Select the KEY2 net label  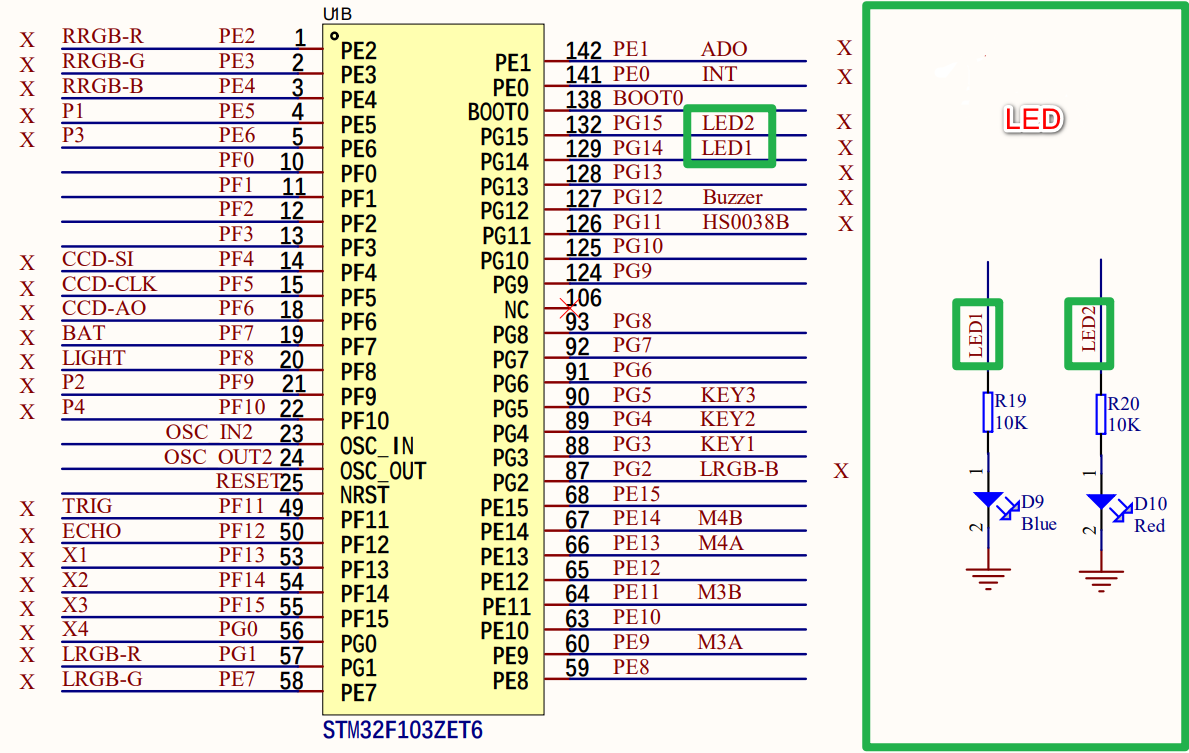(x=727, y=419)
